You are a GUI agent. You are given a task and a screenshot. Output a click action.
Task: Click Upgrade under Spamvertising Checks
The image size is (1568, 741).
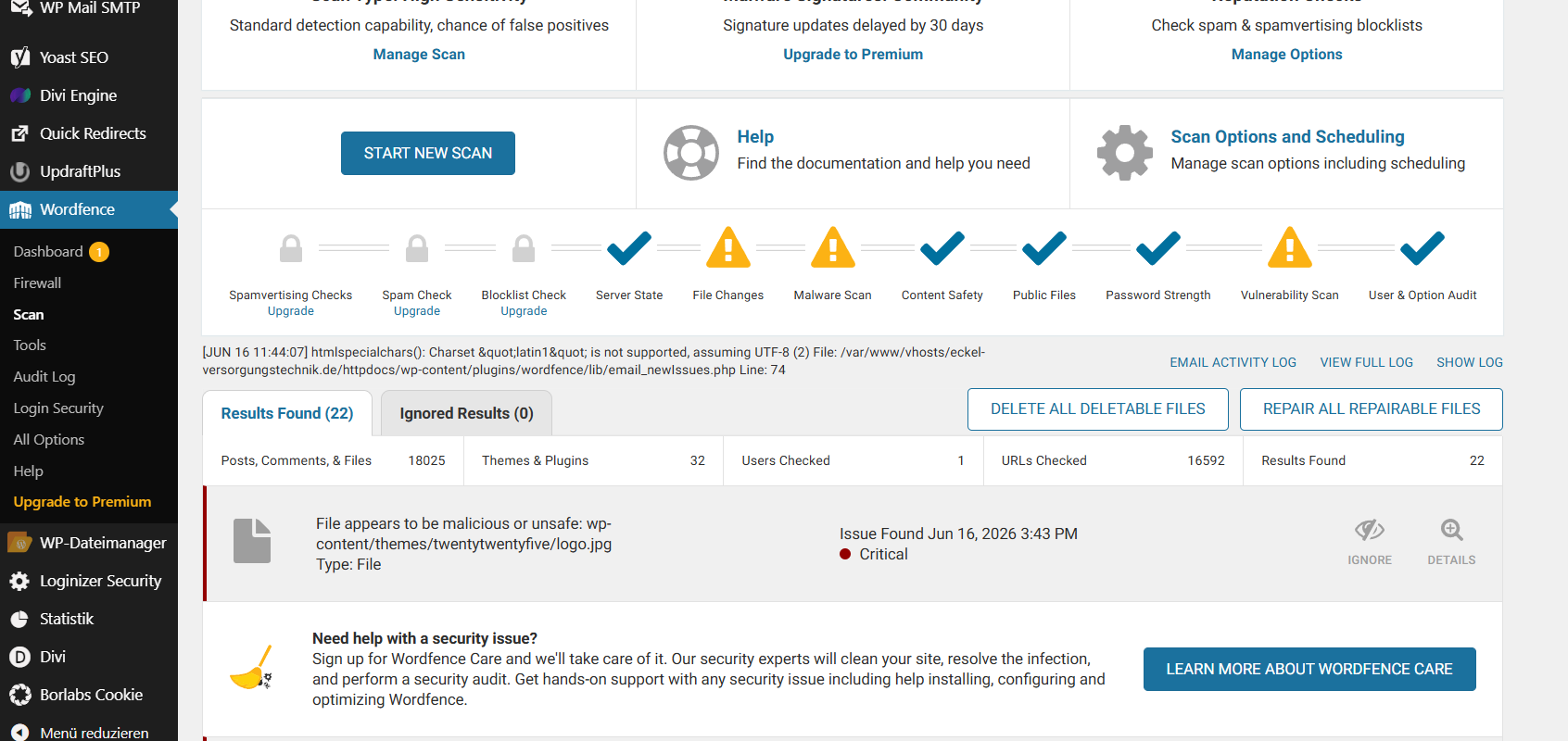point(291,311)
